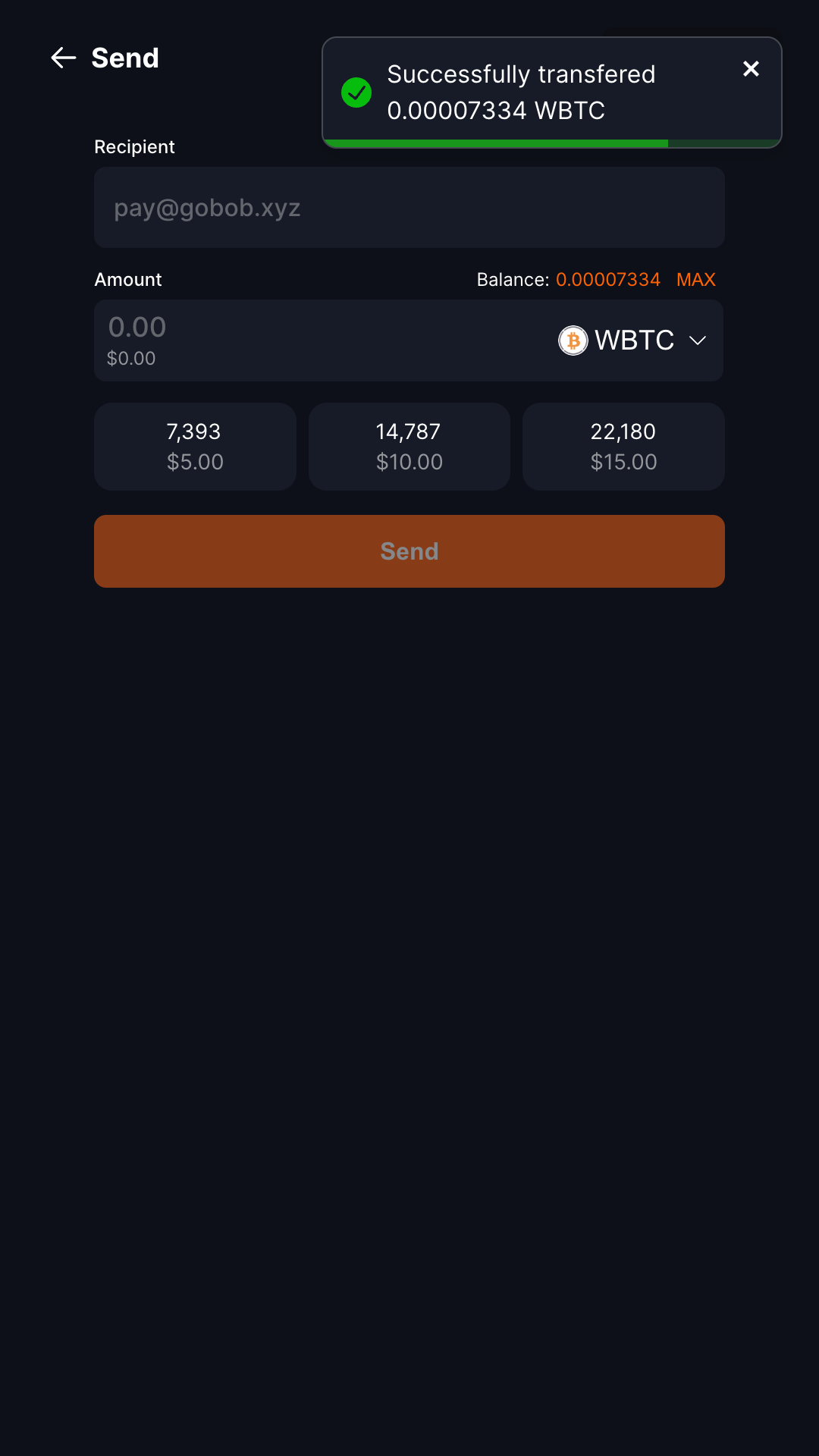Tap the orange MAX link
This screenshot has width=819, height=1456.
695,280
